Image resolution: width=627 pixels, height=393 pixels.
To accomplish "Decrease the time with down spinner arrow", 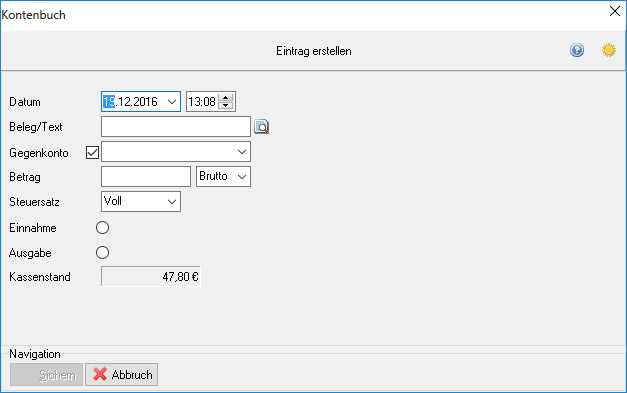I will (x=226, y=106).
